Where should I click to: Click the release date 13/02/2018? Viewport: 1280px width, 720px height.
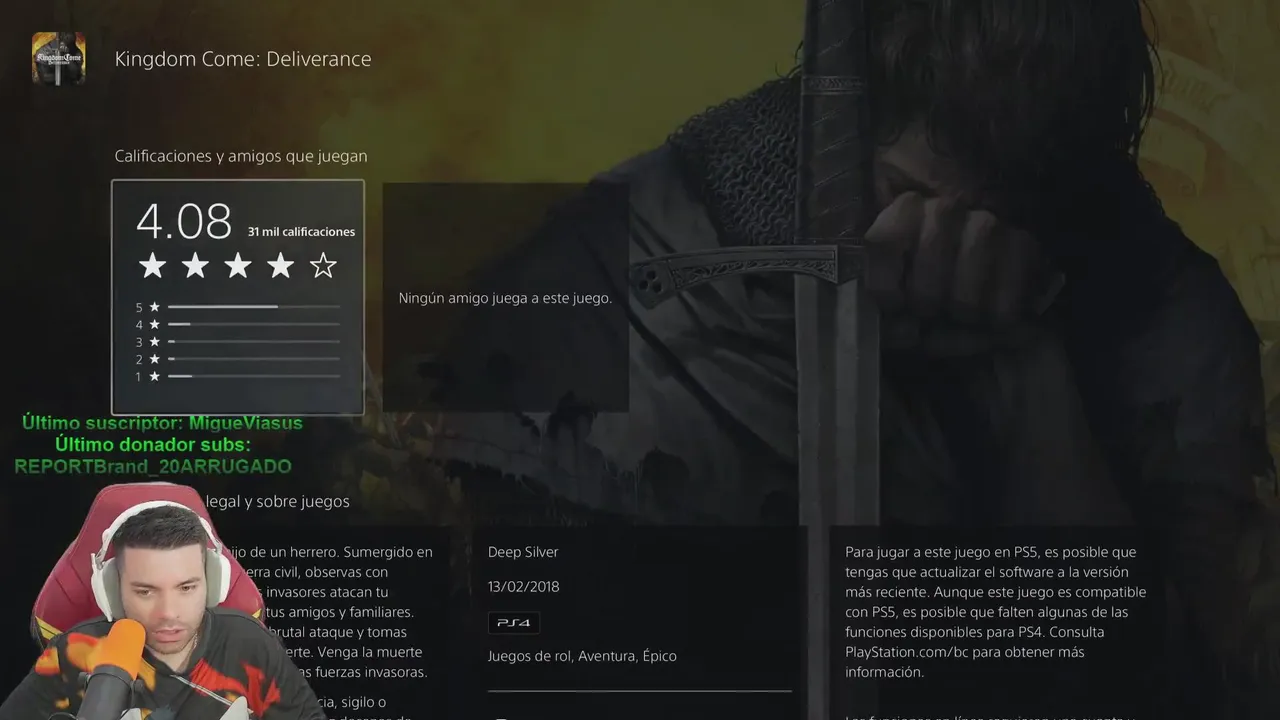tap(524, 587)
